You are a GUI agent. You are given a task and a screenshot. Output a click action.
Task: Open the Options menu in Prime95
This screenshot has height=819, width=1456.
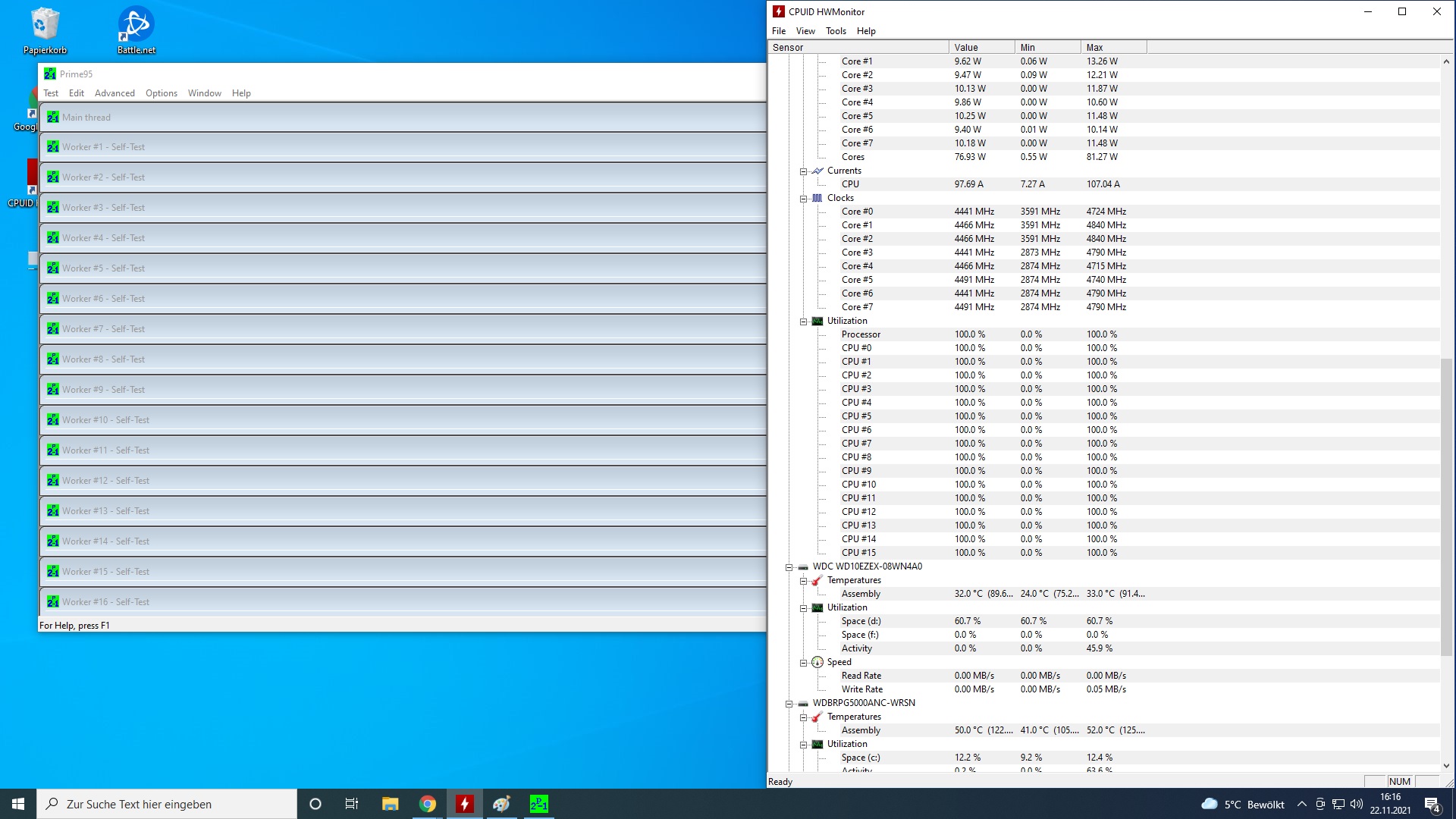[162, 93]
